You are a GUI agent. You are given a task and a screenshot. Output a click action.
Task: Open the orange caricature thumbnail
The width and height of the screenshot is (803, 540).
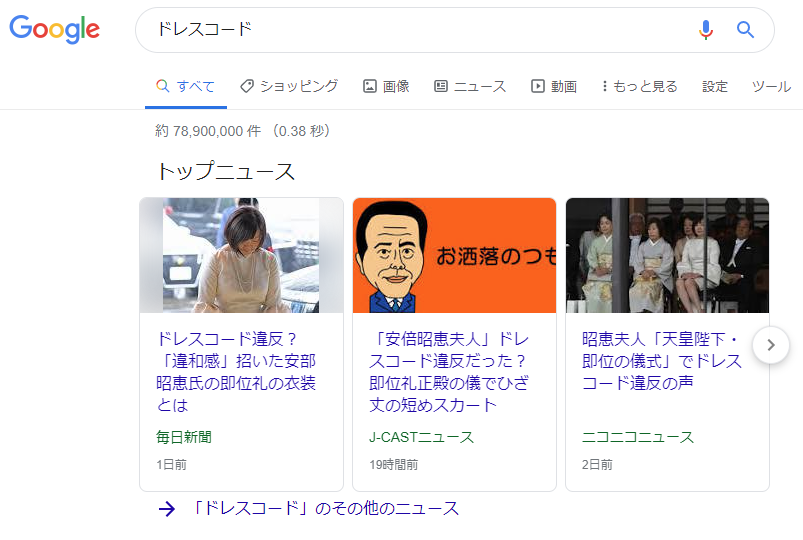(x=454, y=255)
